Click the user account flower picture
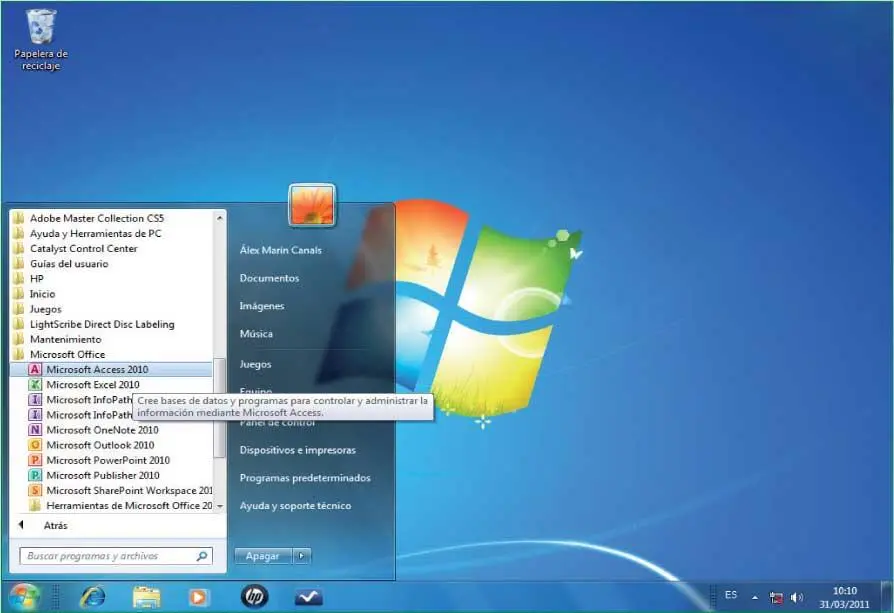894x613 pixels. click(311, 205)
